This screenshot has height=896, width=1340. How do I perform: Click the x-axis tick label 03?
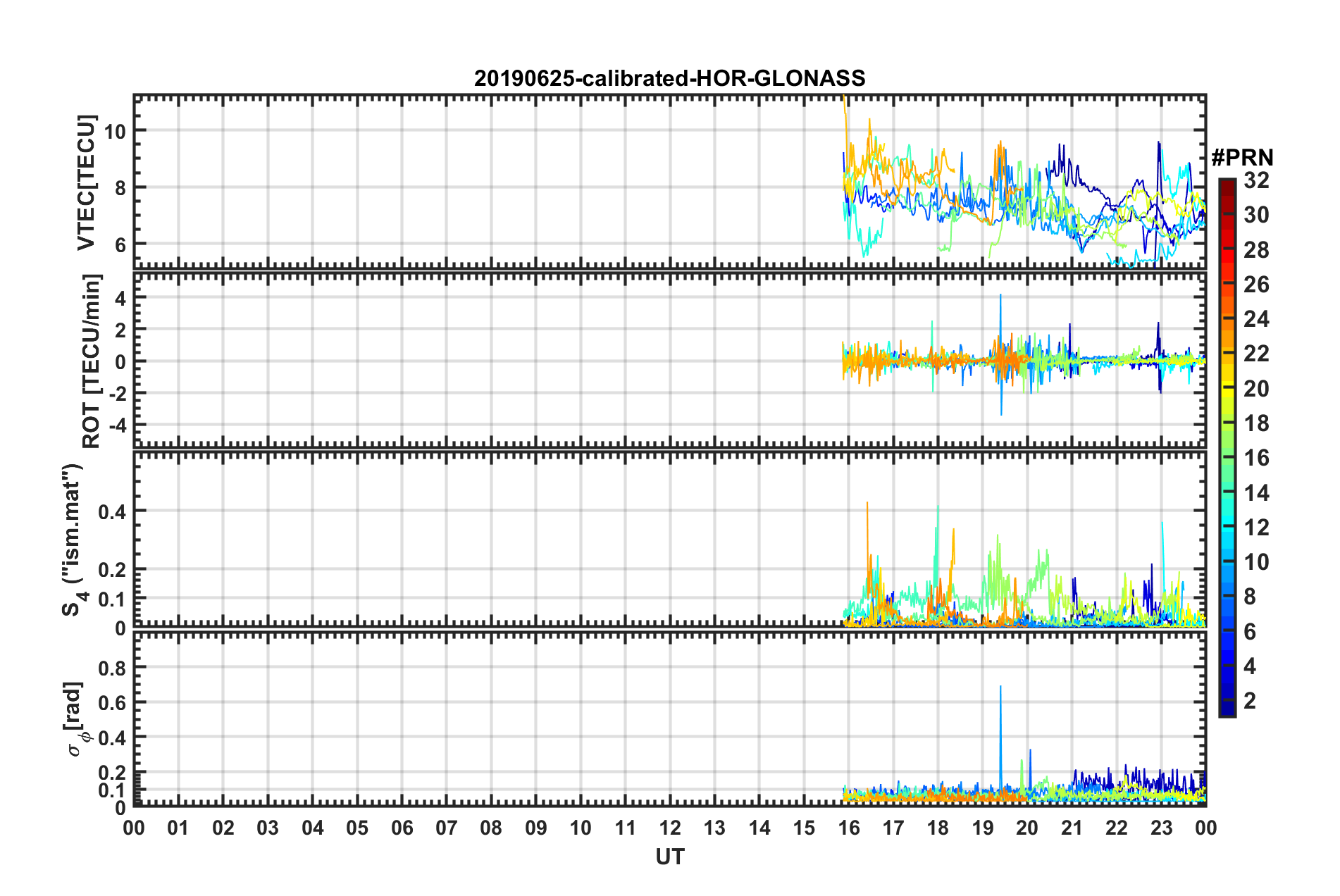click(268, 828)
